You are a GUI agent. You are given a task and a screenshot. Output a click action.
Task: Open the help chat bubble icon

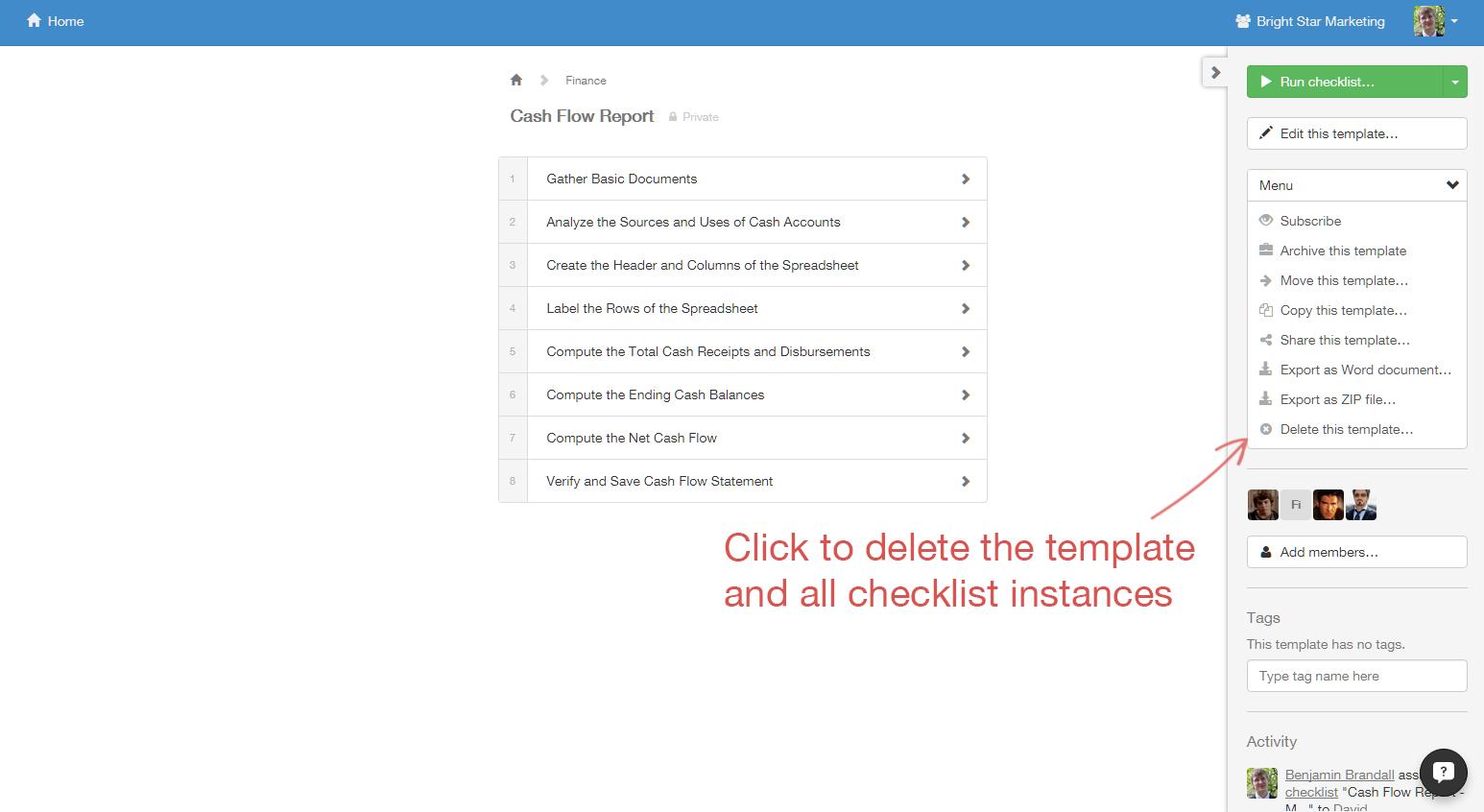(x=1443, y=772)
